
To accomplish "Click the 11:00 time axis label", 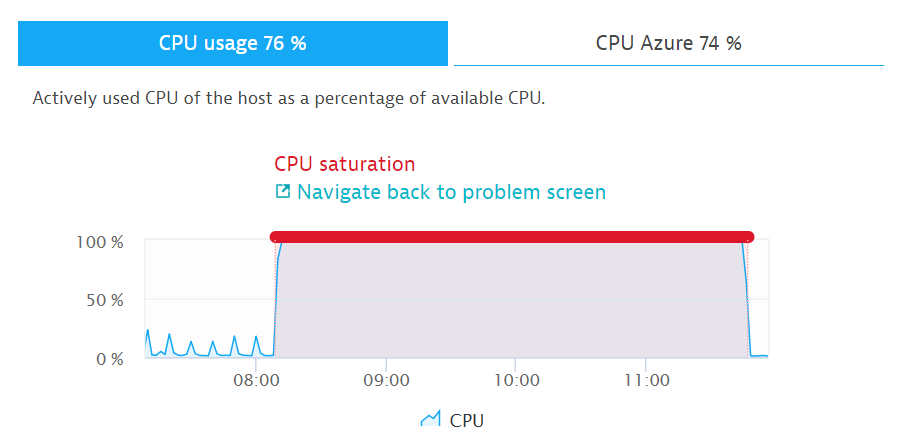I will pyautogui.click(x=647, y=381).
